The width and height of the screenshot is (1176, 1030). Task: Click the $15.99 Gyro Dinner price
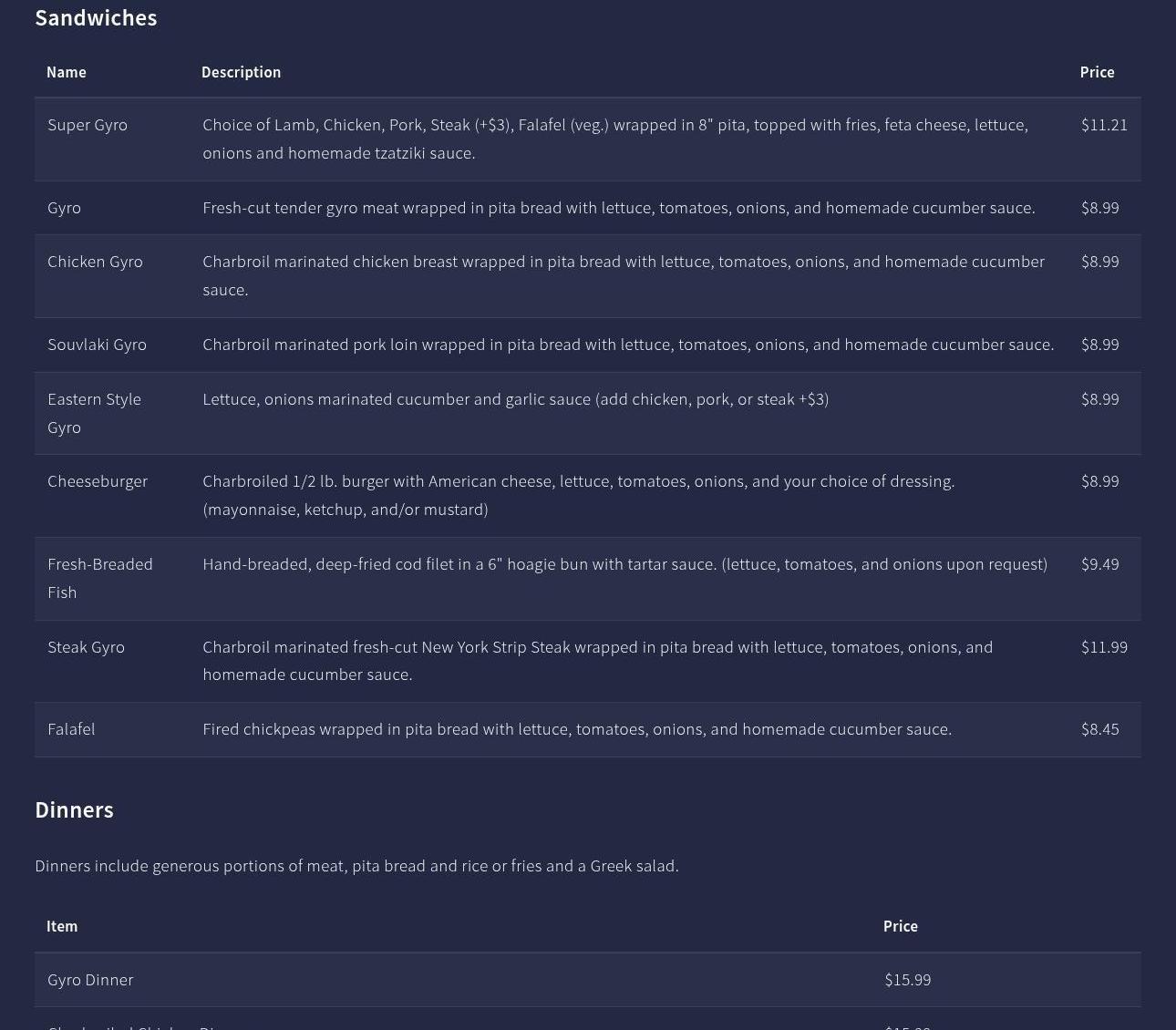pos(907,980)
